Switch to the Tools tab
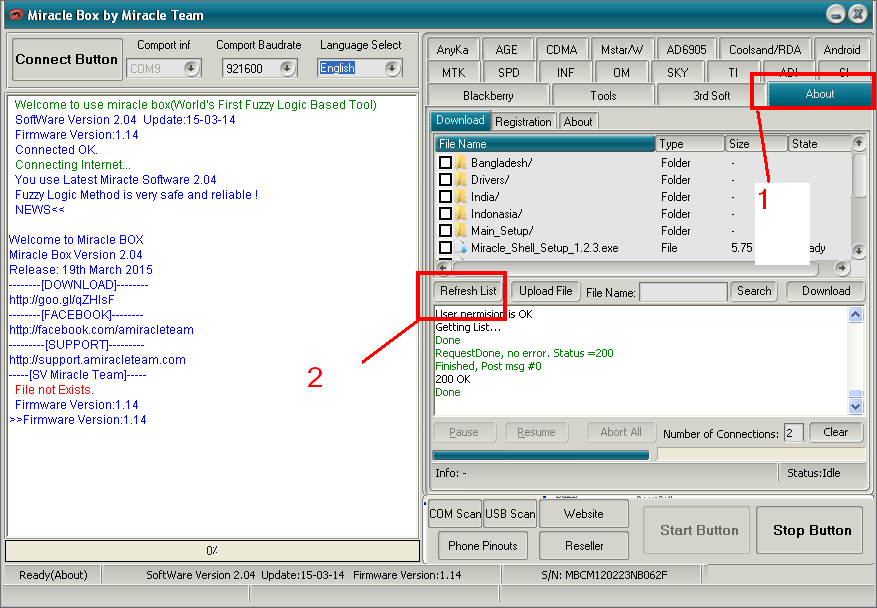 pyautogui.click(x=603, y=96)
